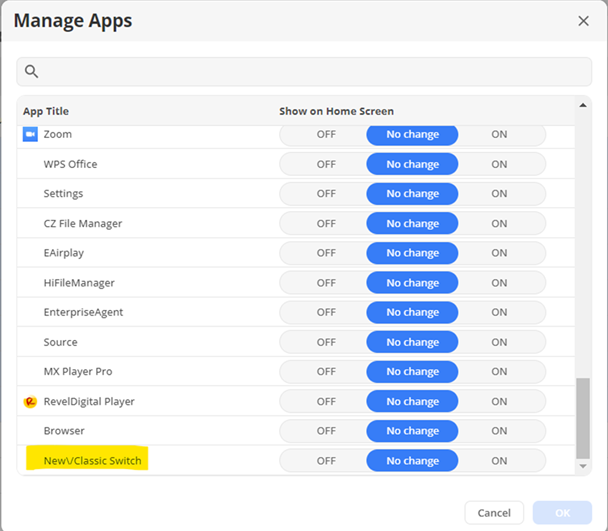Set HiFileManager to OFF
The width and height of the screenshot is (608, 531).
(x=326, y=283)
